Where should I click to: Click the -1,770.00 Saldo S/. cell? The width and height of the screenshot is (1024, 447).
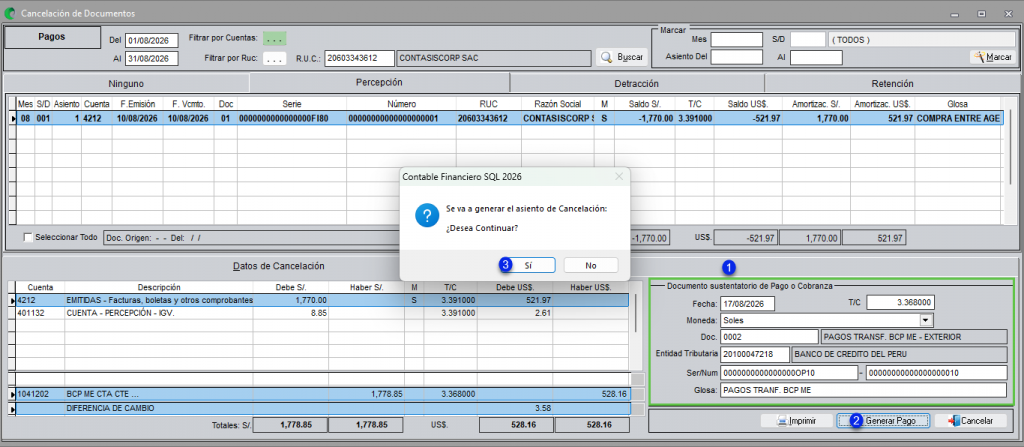(x=645, y=118)
